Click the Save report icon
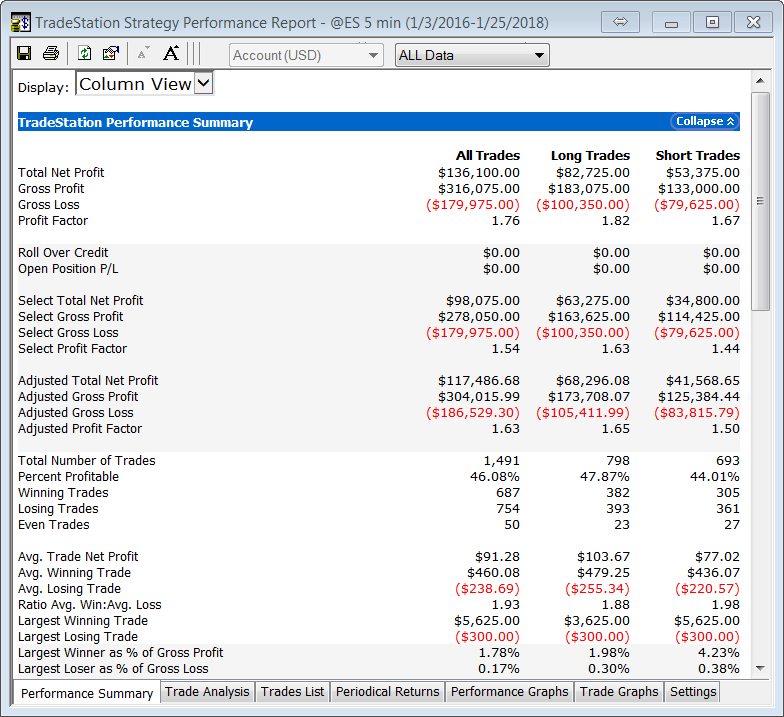Viewport: 784px width, 717px height. click(x=24, y=54)
